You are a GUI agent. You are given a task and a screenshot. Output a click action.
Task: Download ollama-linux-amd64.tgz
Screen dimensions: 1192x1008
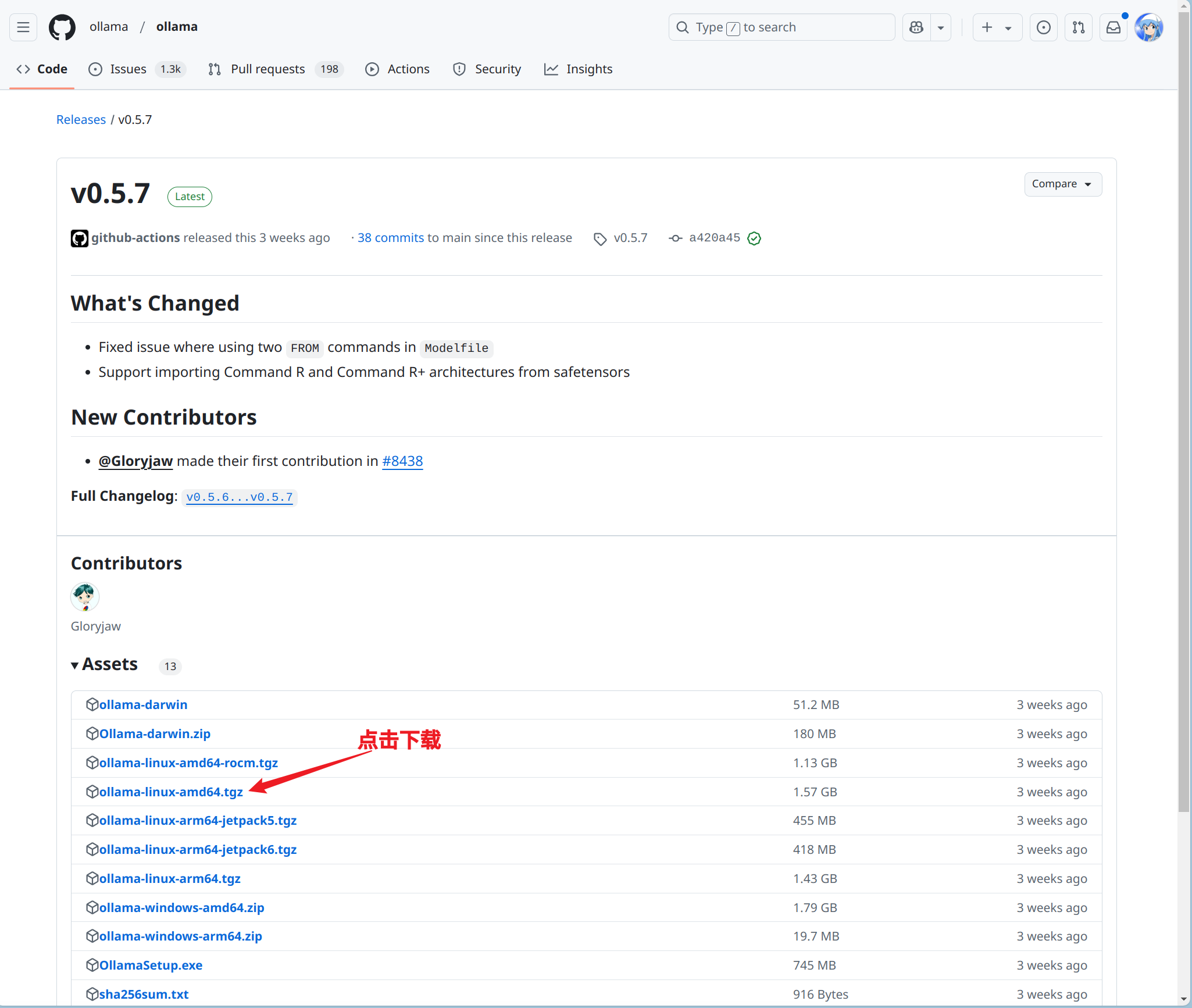[x=171, y=792]
